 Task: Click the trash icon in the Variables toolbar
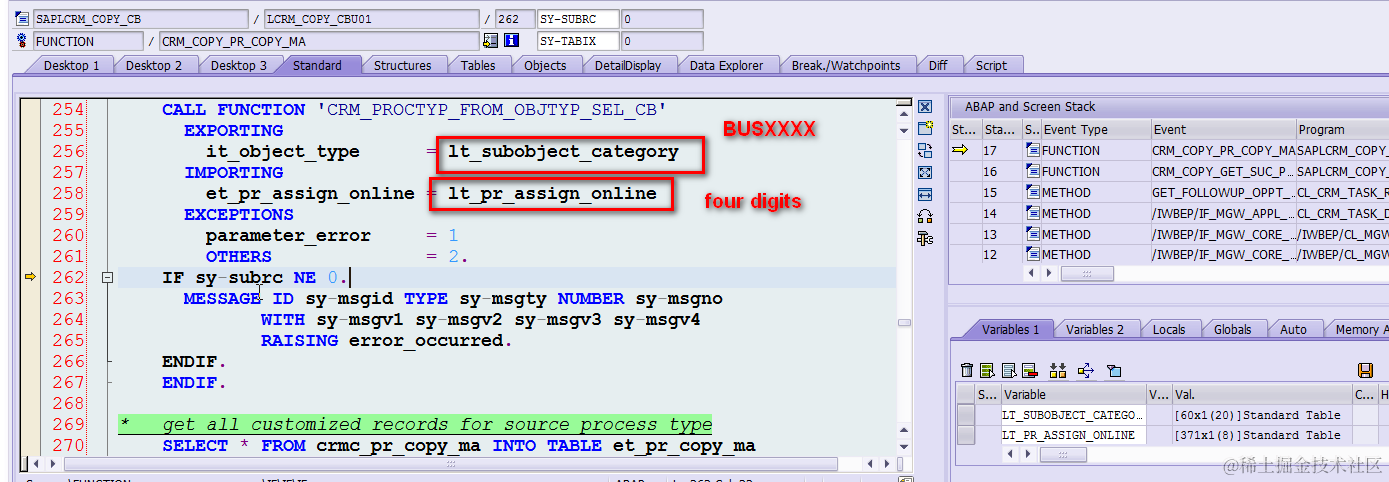click(967, 370)
